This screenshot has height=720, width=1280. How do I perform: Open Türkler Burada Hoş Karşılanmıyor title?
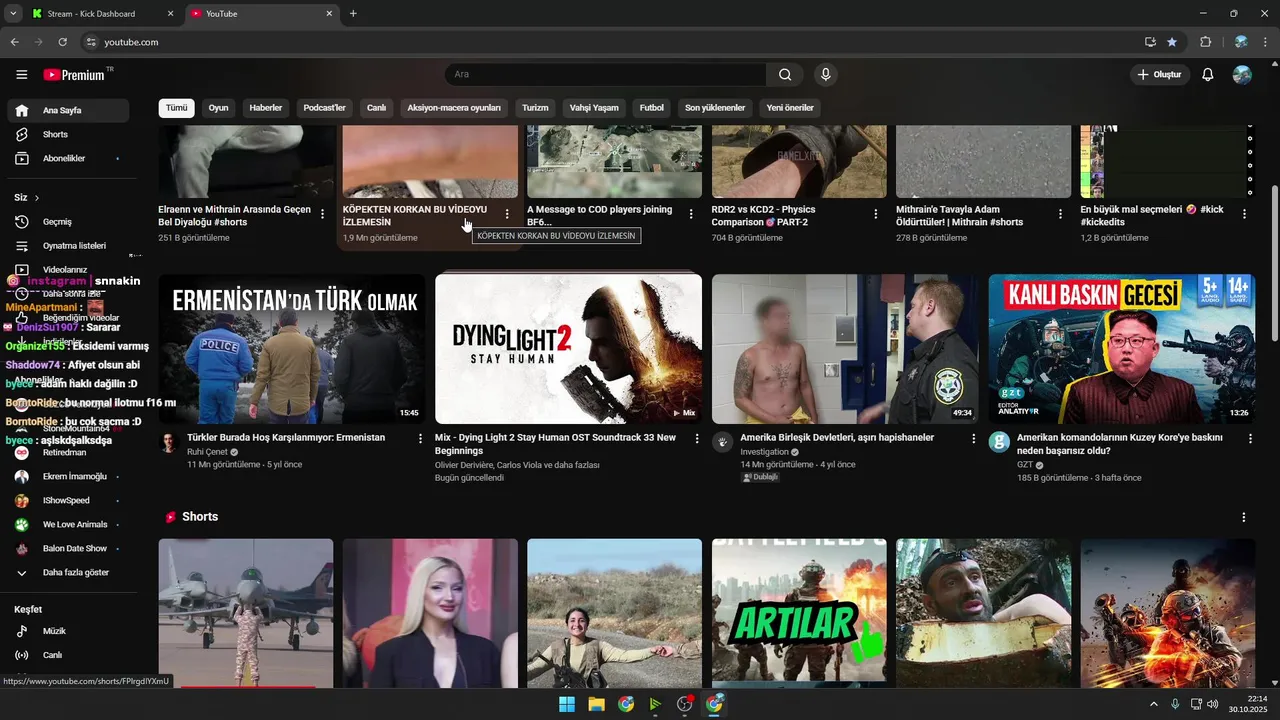(287, 438)
